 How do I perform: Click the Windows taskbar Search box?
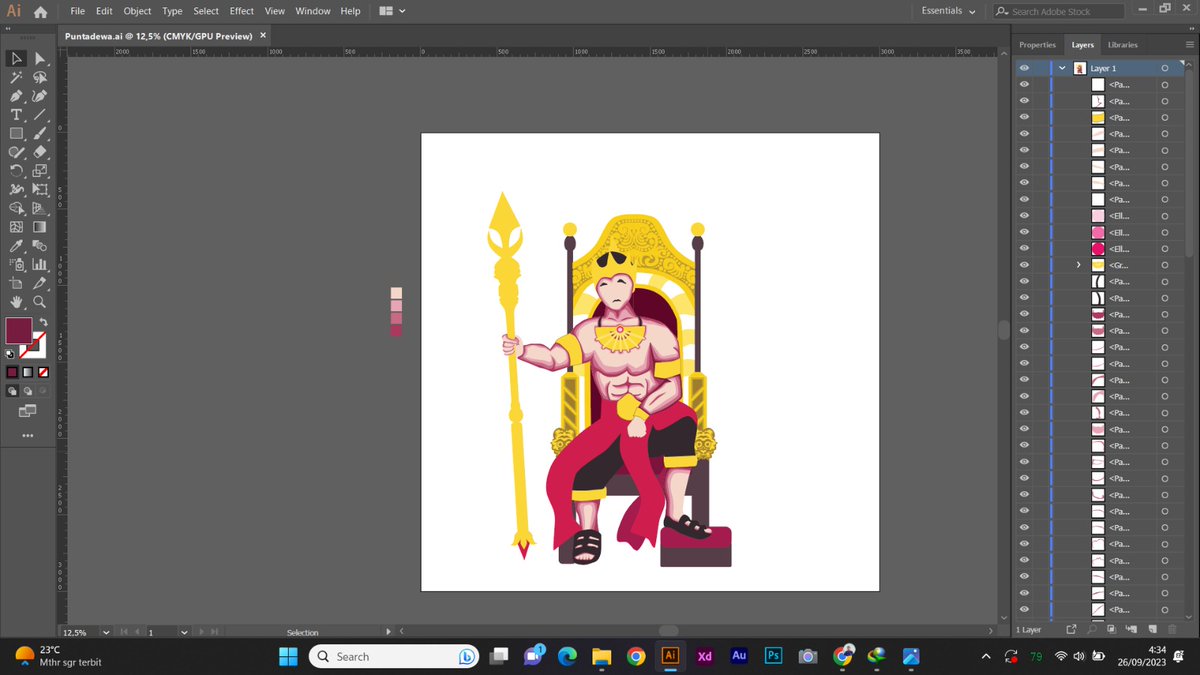pyautogui.click(x=395, y=656)
